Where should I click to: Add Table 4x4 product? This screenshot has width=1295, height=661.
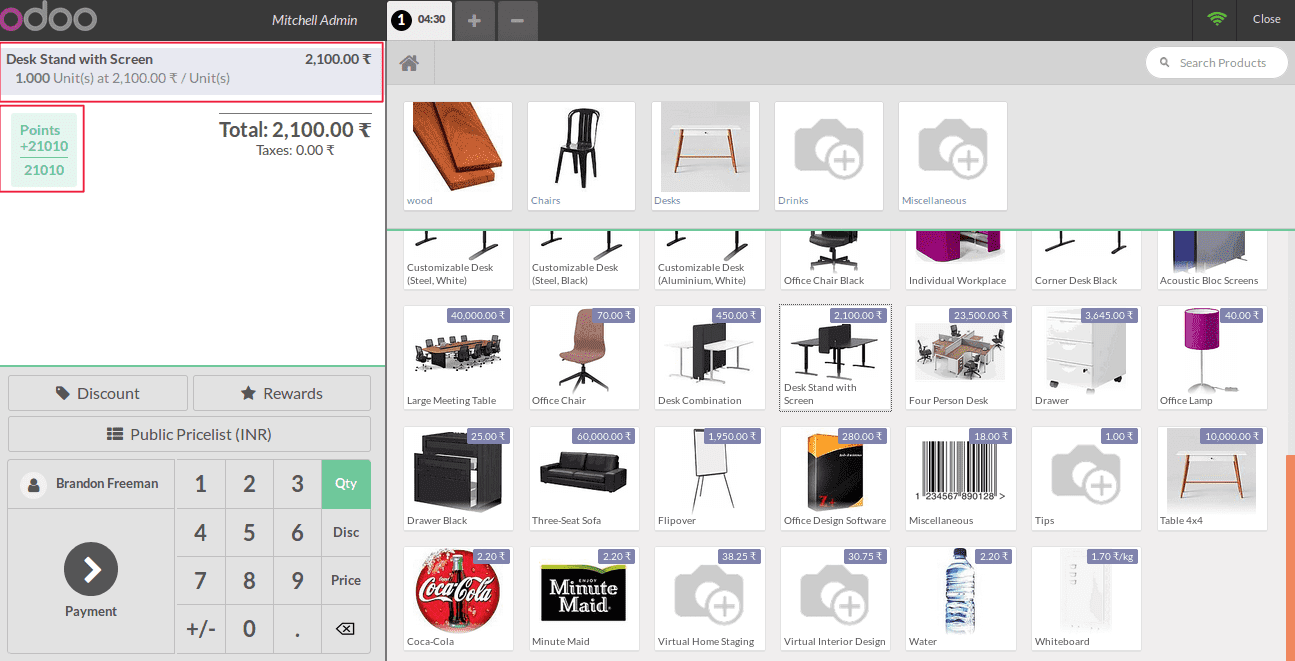[x=1212, y=478]
